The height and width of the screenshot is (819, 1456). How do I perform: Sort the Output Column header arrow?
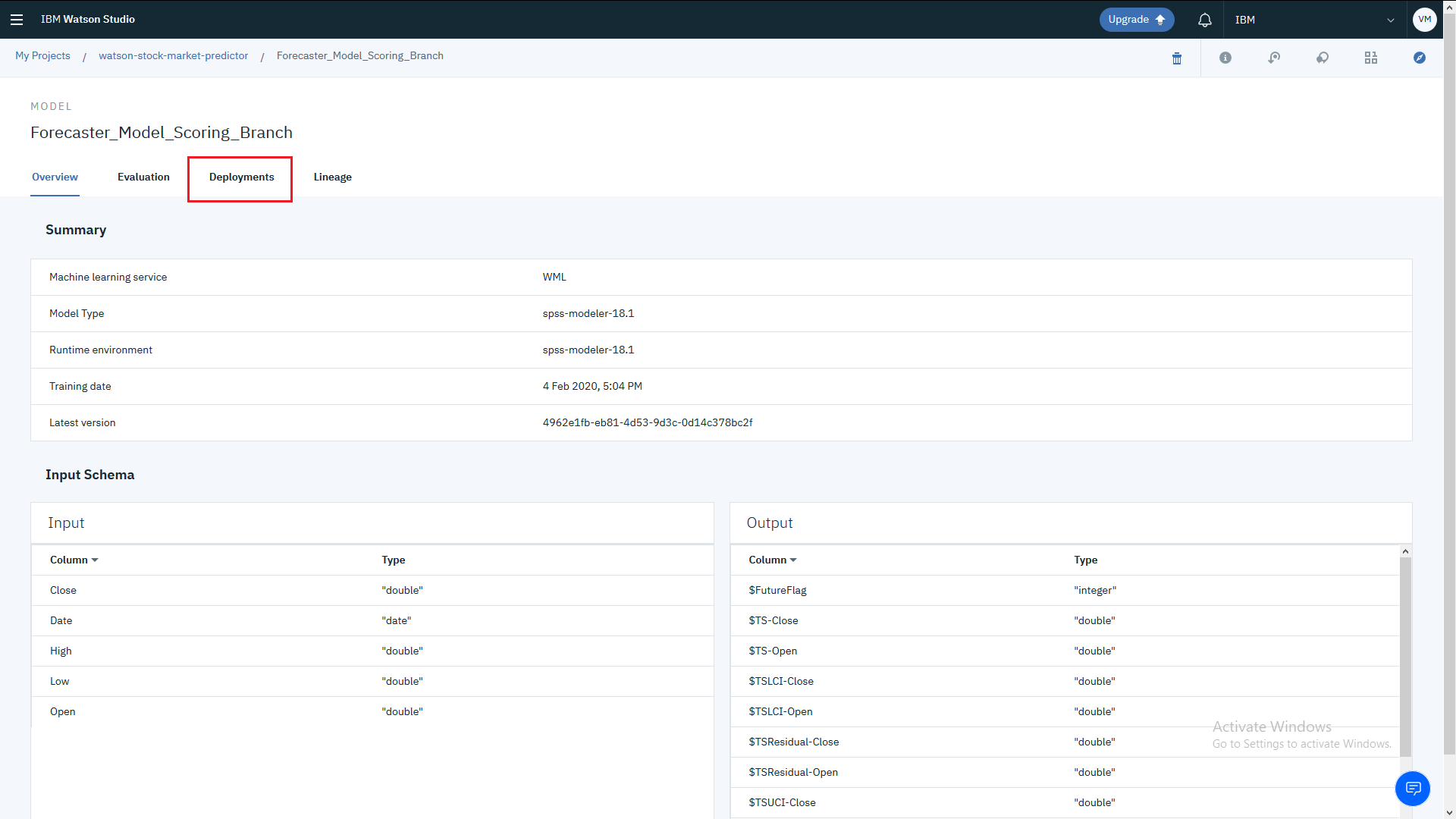(x=793, y=560)
